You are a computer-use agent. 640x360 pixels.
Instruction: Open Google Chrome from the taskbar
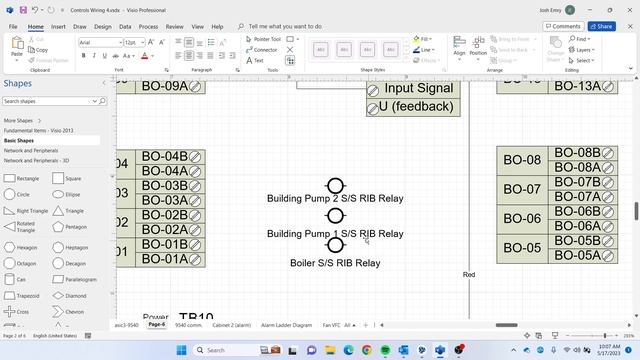(367, 350)
